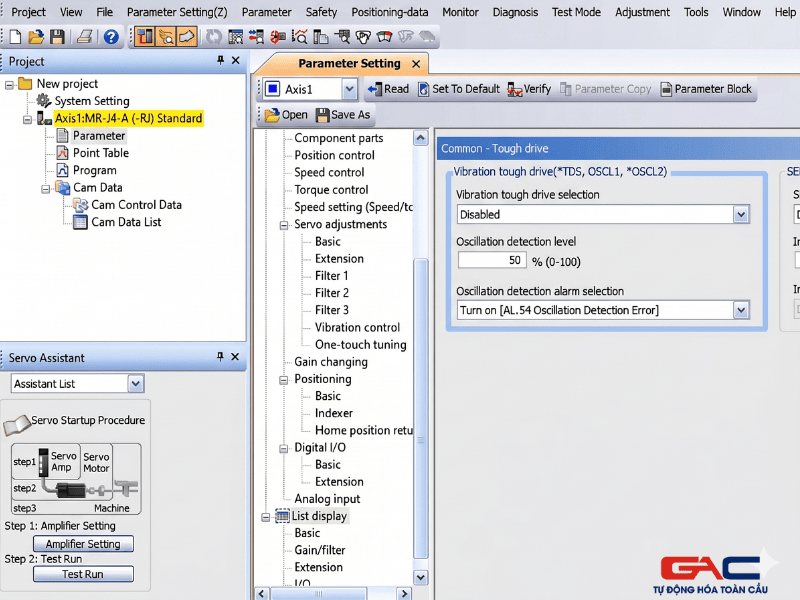Click the Amplifier Setting button

(83, 544)
